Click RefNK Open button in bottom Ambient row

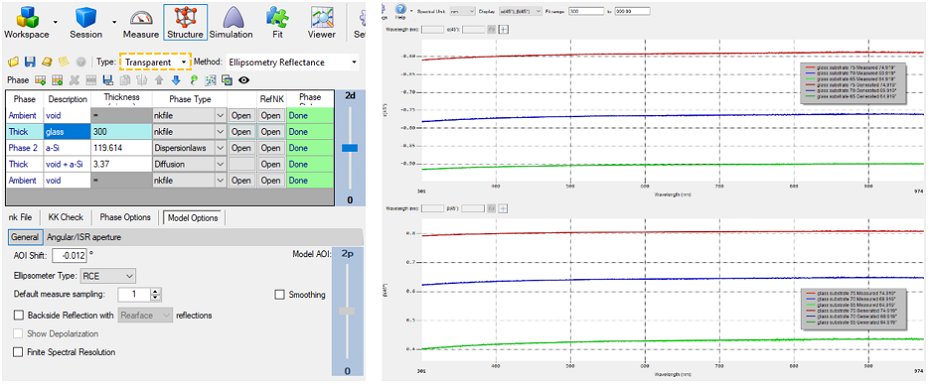pyautogui.click(x=270, y=180)
